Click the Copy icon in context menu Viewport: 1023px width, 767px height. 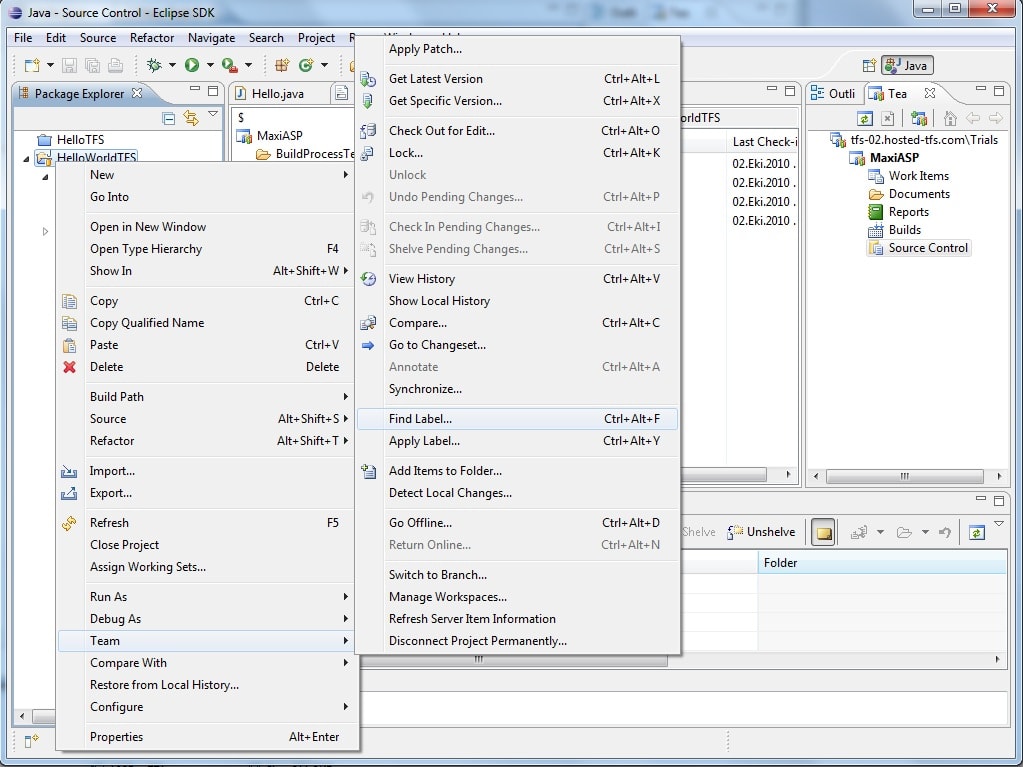click(69, 301)
